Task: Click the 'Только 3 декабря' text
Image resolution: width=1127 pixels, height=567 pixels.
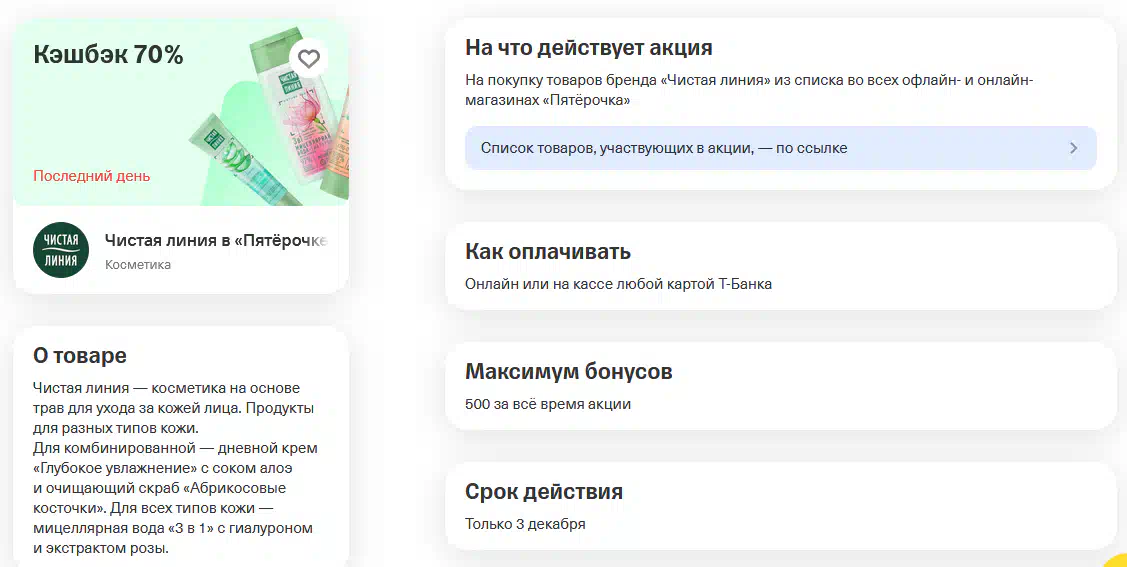Action: [525, 524]
